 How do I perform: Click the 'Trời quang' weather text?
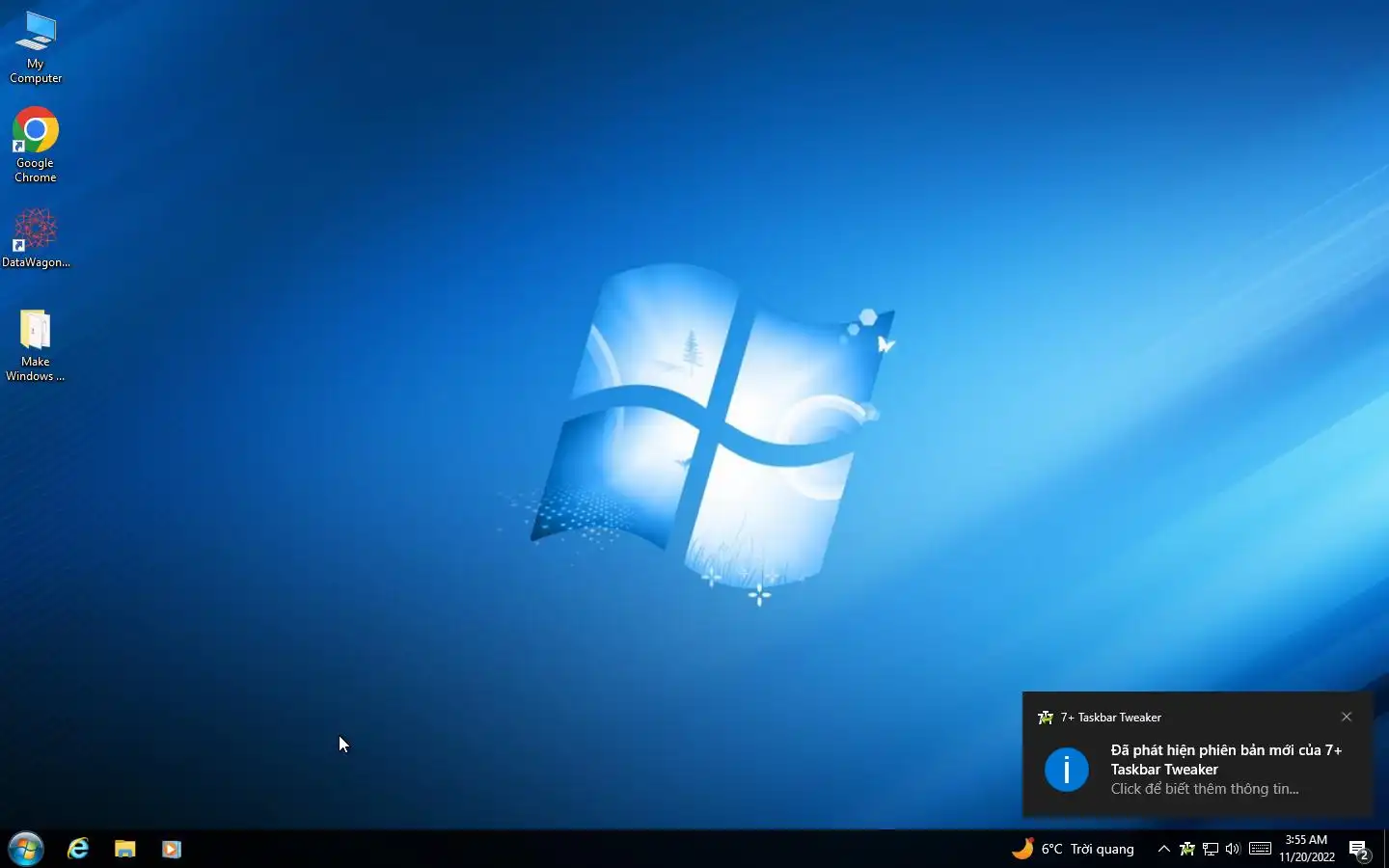[x=1103, y=849]
